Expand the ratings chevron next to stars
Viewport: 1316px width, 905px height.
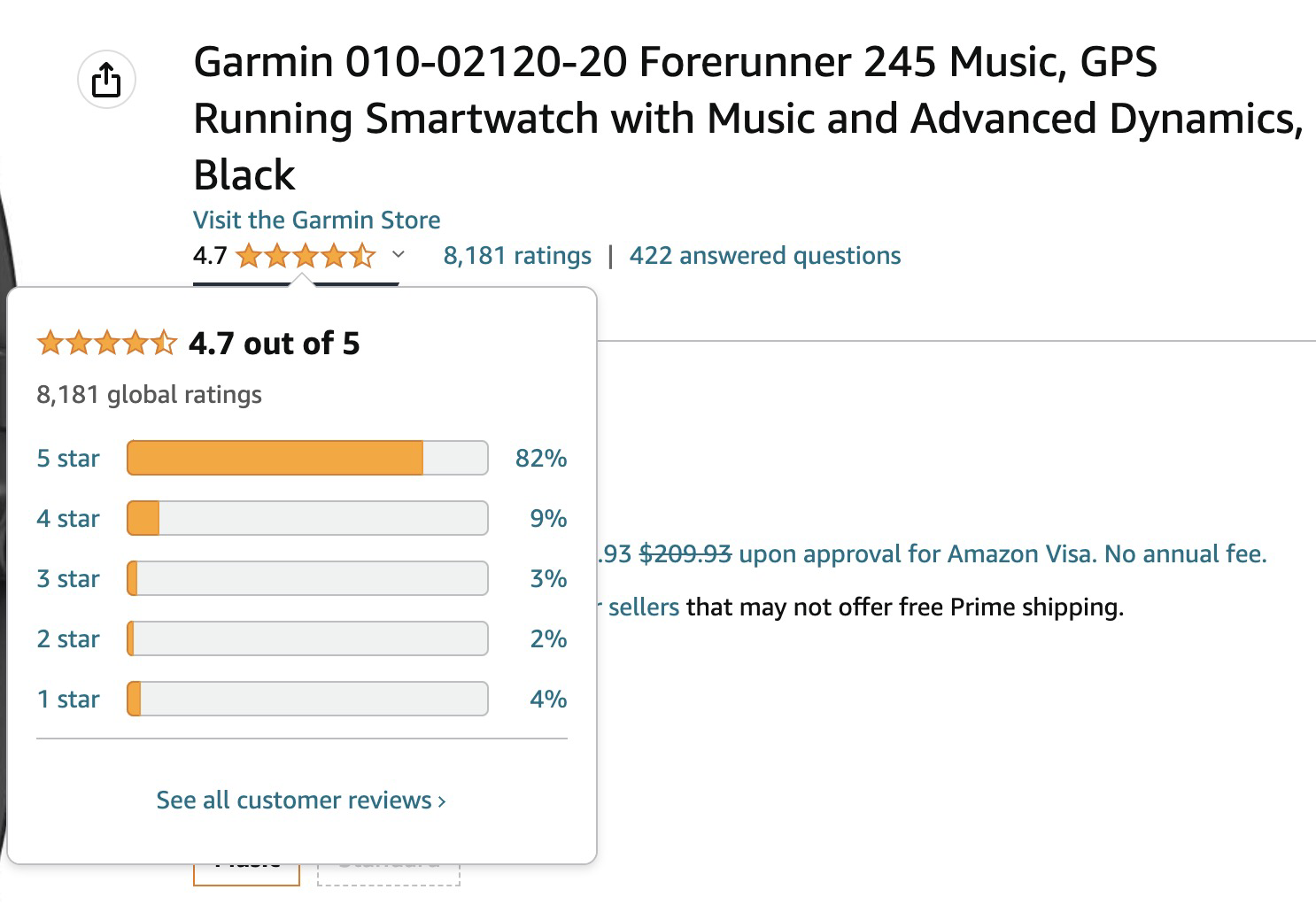pyautogui.click(x=399, y=255)
